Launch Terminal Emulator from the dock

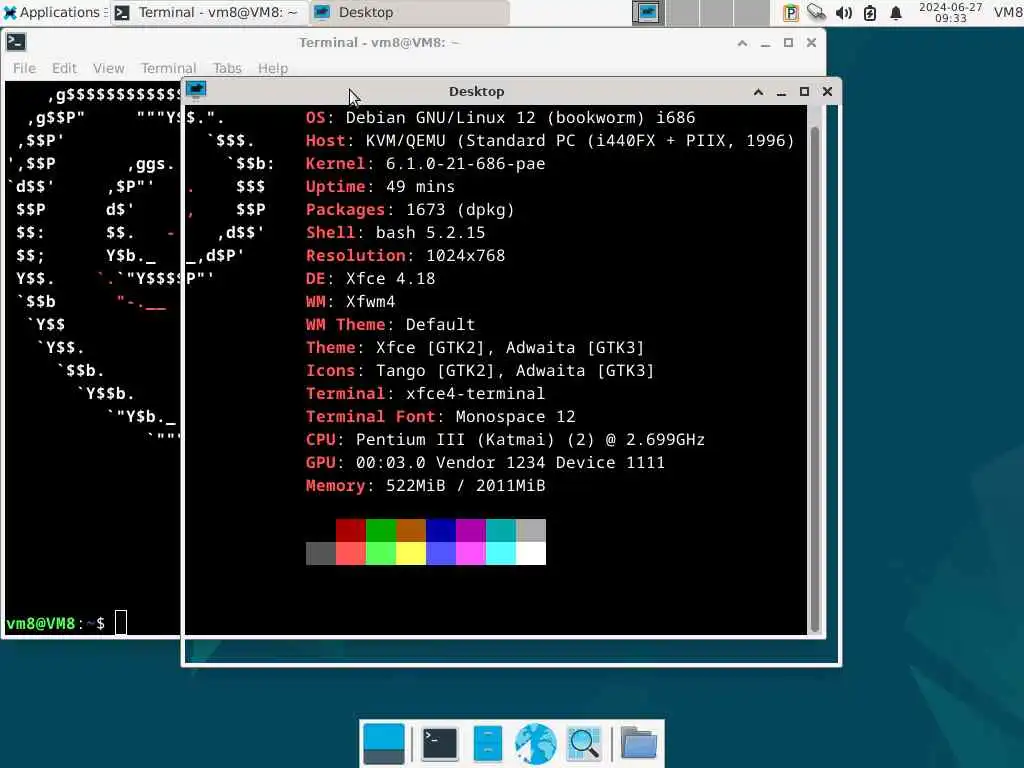tap(440, 743)
